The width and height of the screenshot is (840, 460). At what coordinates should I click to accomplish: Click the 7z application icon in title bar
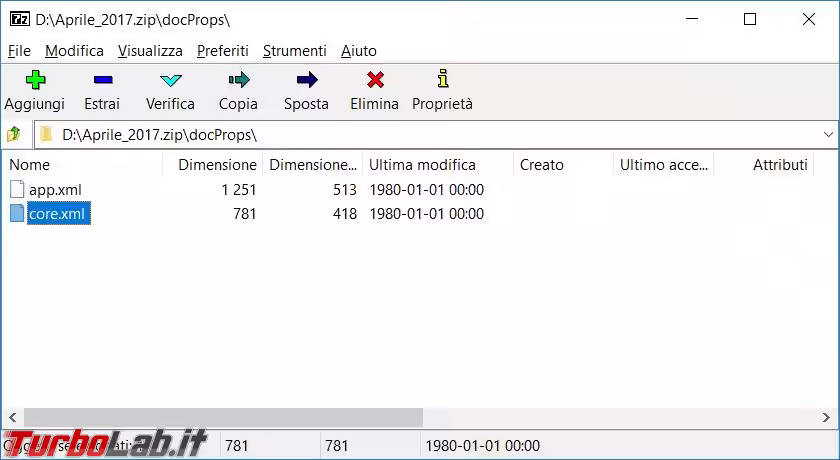pos(18,19)
